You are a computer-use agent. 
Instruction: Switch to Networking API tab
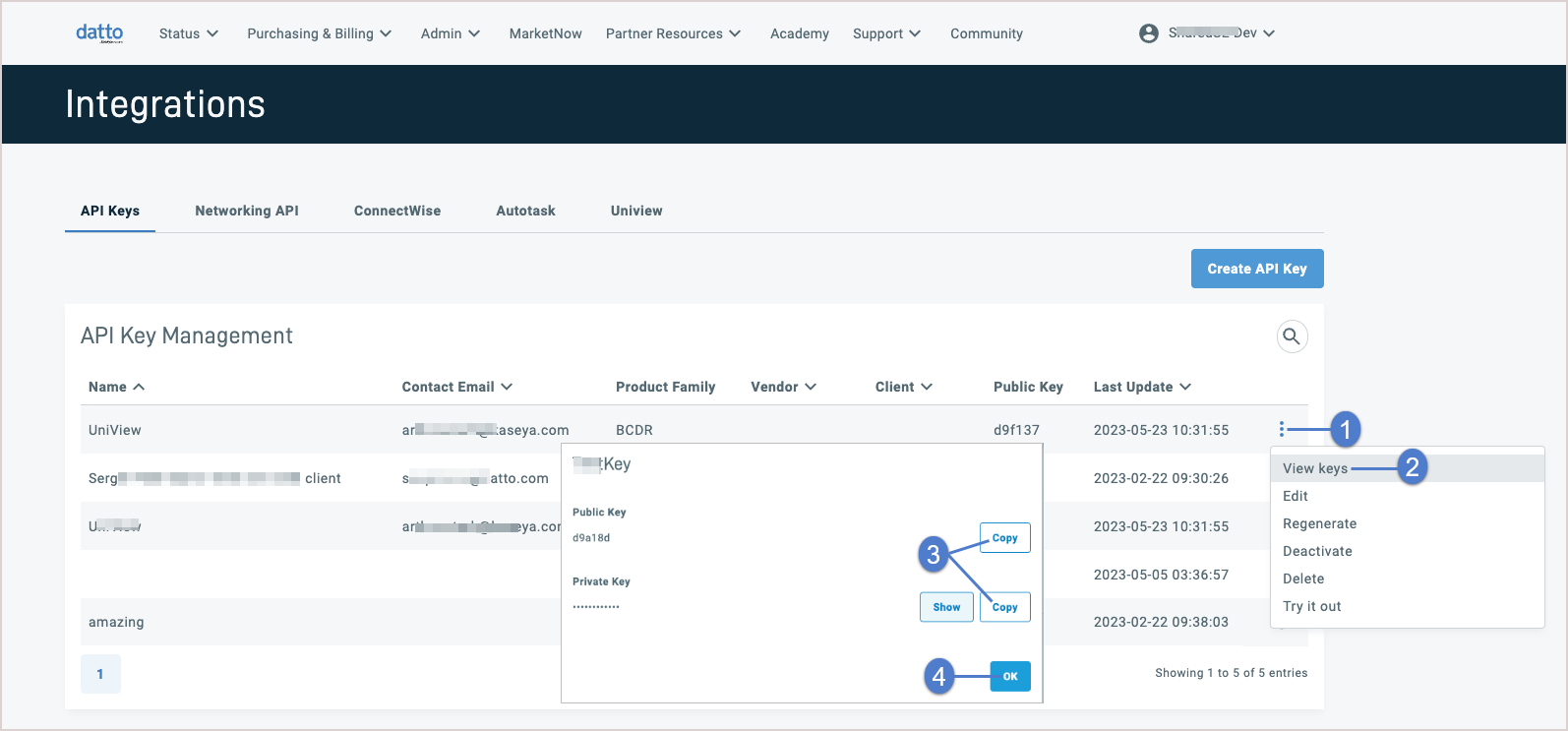(x=247, y=211)
